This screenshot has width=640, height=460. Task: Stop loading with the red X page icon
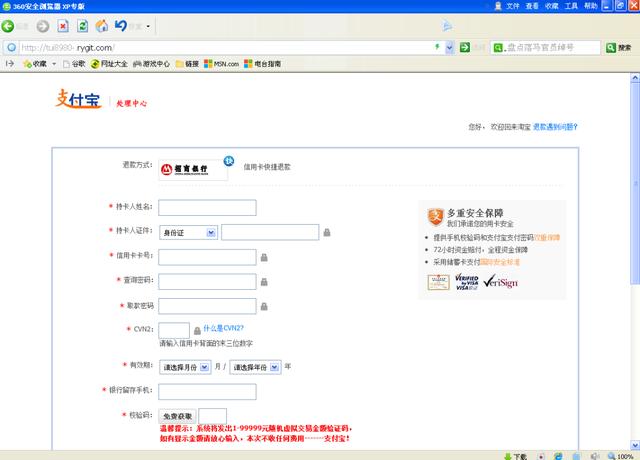pos(63,27)
